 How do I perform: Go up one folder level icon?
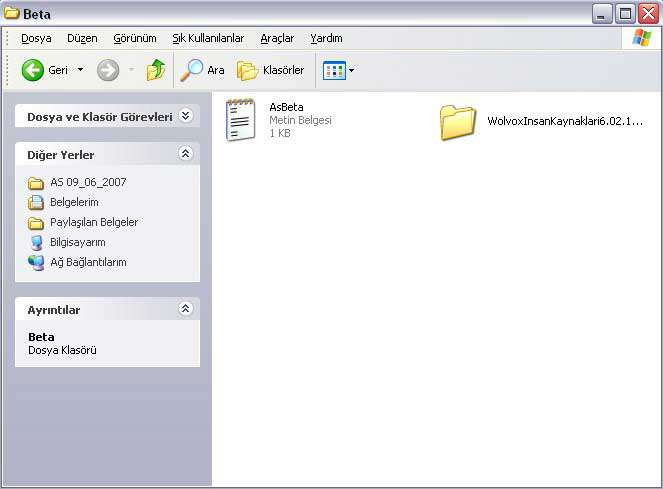tap(156, 70)
